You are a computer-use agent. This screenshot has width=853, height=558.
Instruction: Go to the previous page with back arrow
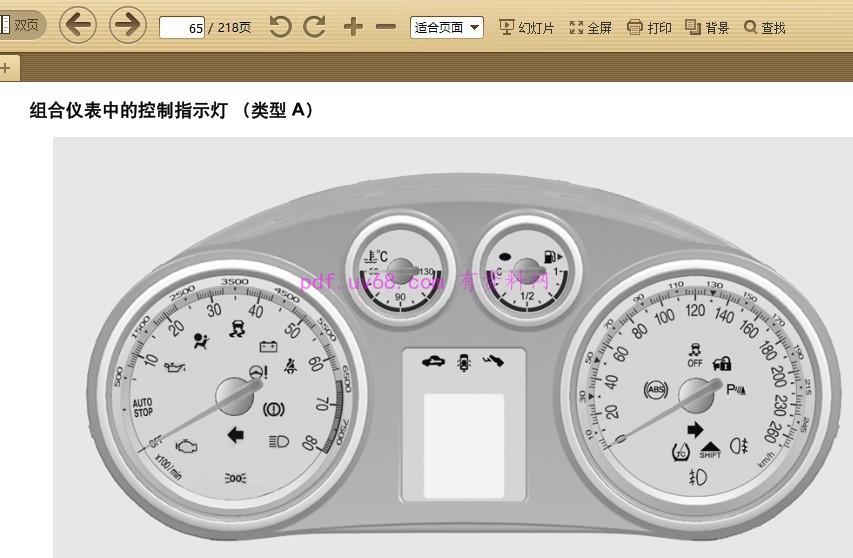coord(78,26)
